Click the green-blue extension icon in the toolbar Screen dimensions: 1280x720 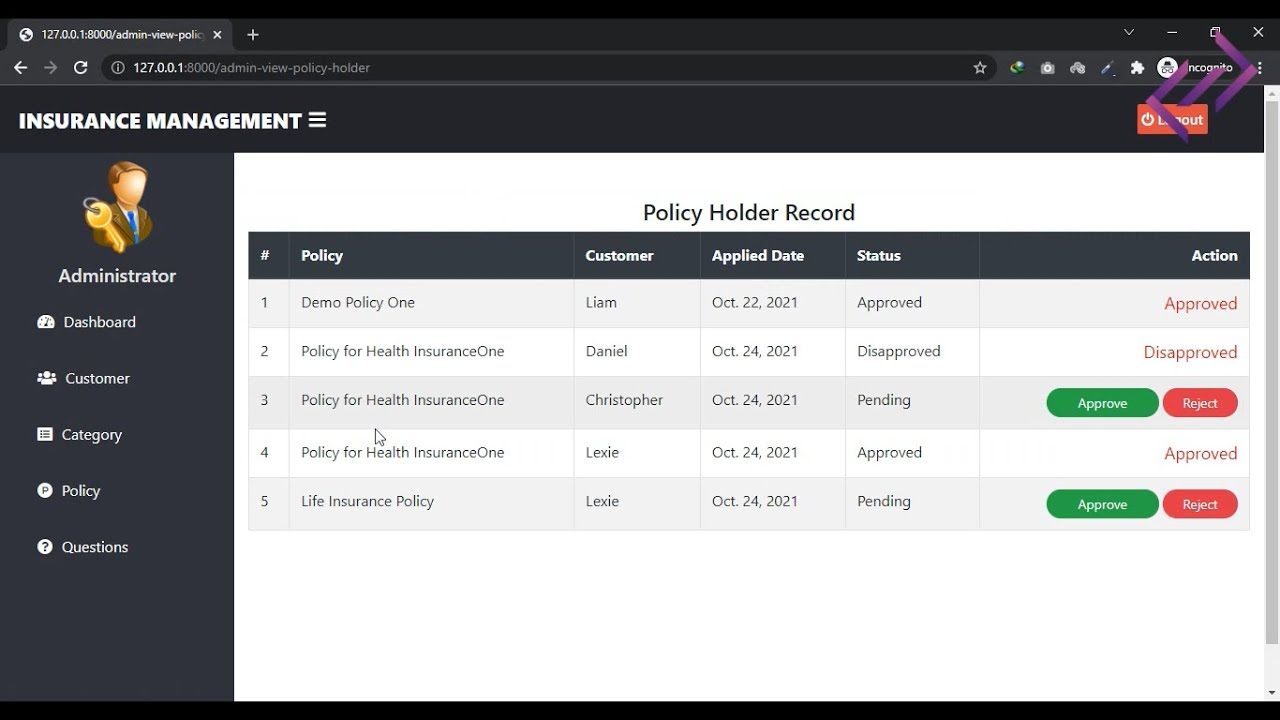click(x=1017, y=68)
